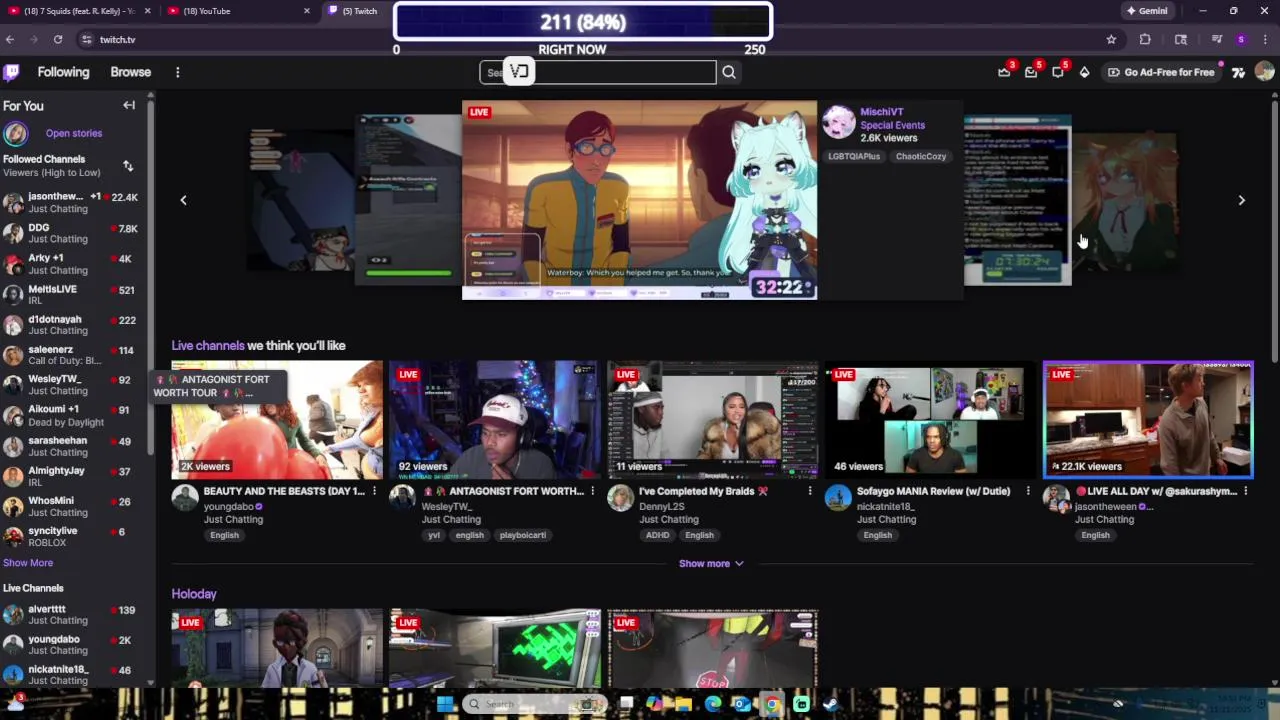
Task: Click the playboicarti tag
Action: tap(523, 535)
